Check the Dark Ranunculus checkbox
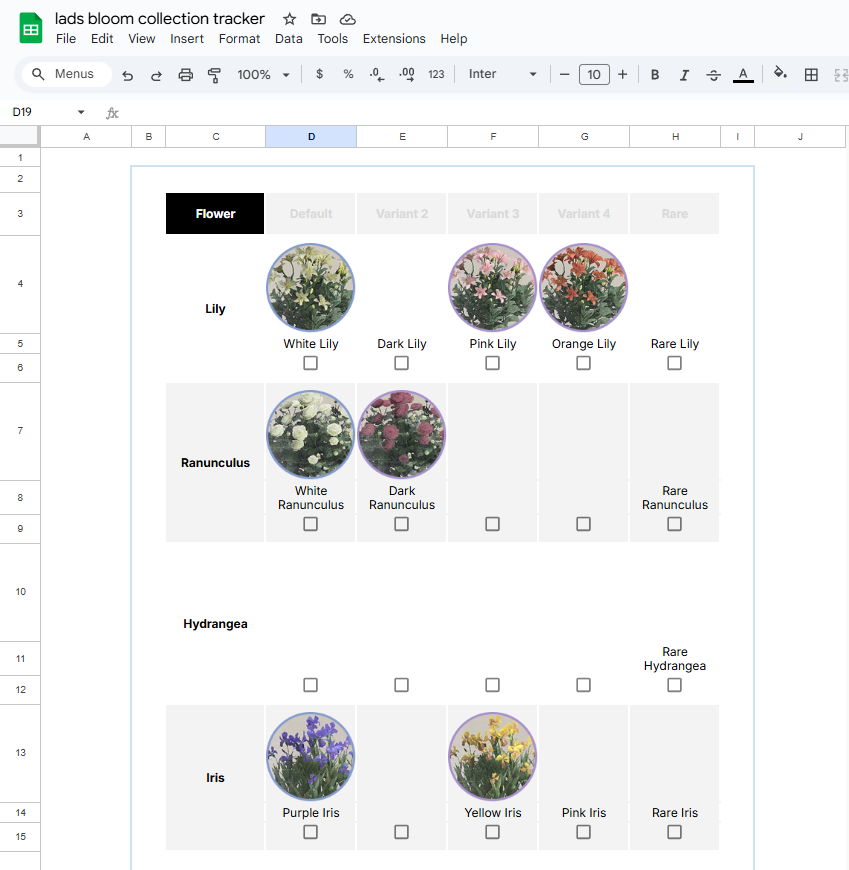Viewport: 849px width, 870px height. pos(401,524)
